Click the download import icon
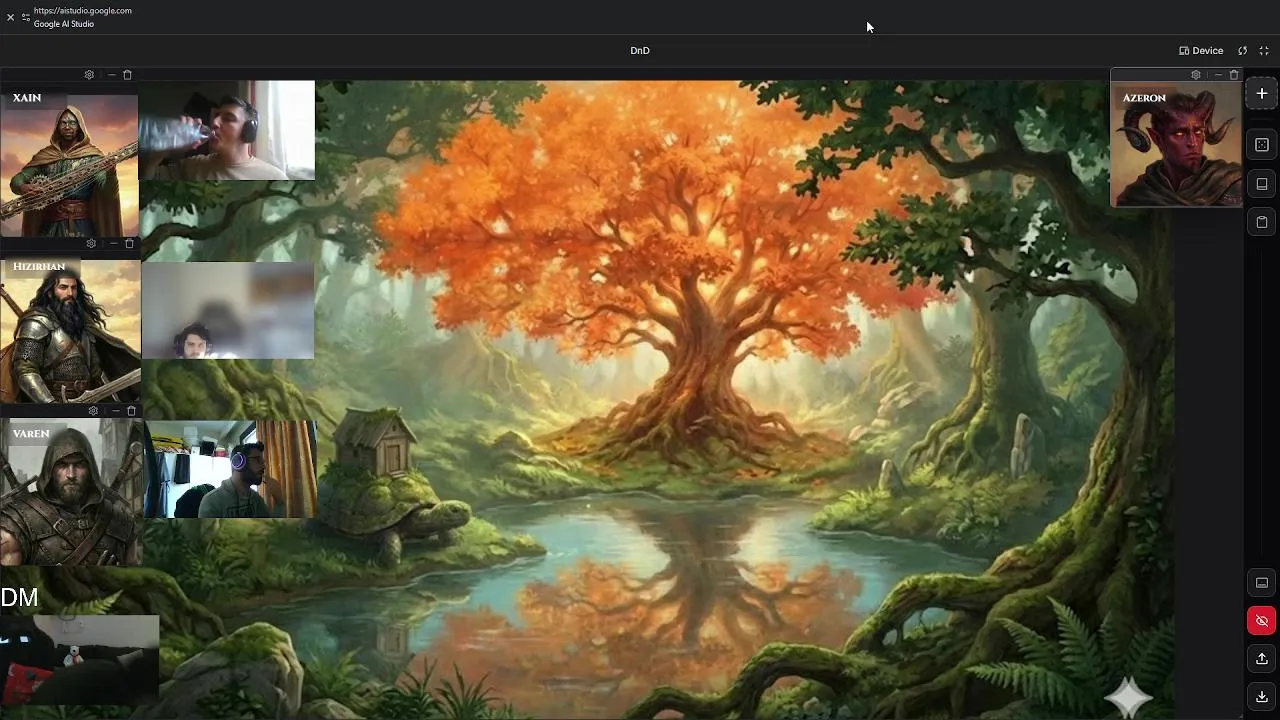The height and width of the screenshot is (720, 1280). (x=1262, y=697)
